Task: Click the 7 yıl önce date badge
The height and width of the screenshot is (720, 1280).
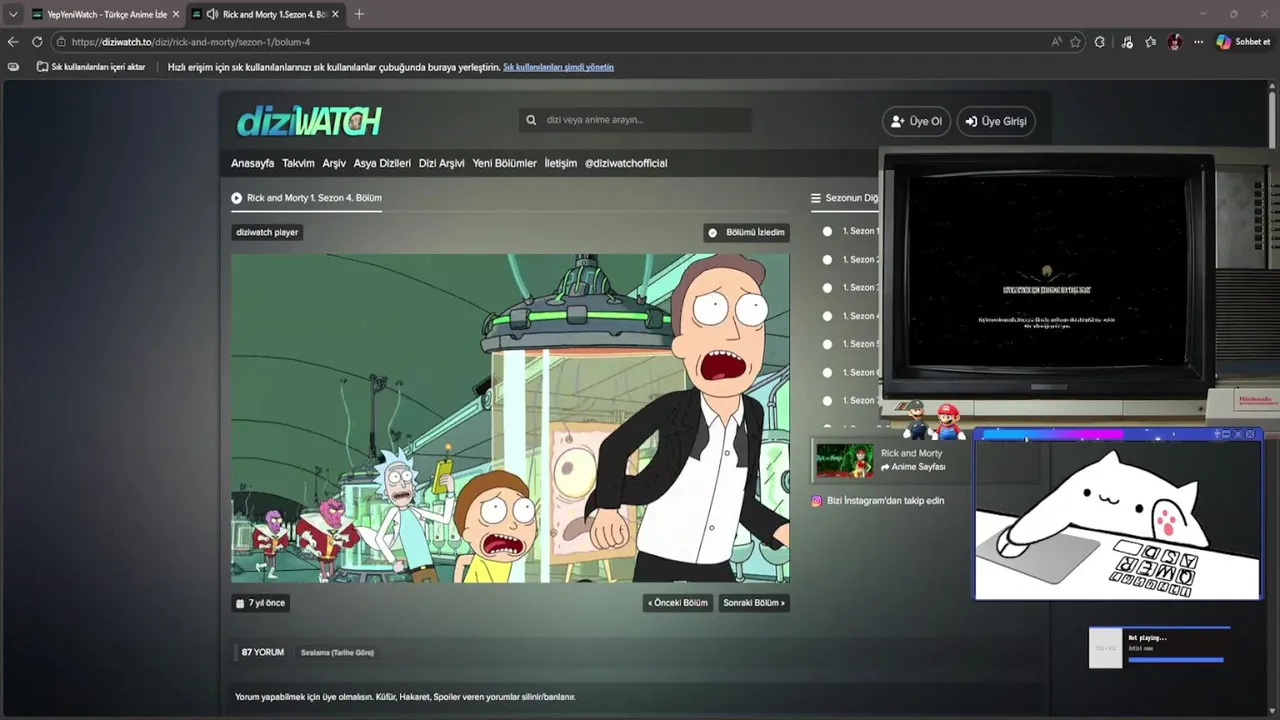Action: click(260, 603)
